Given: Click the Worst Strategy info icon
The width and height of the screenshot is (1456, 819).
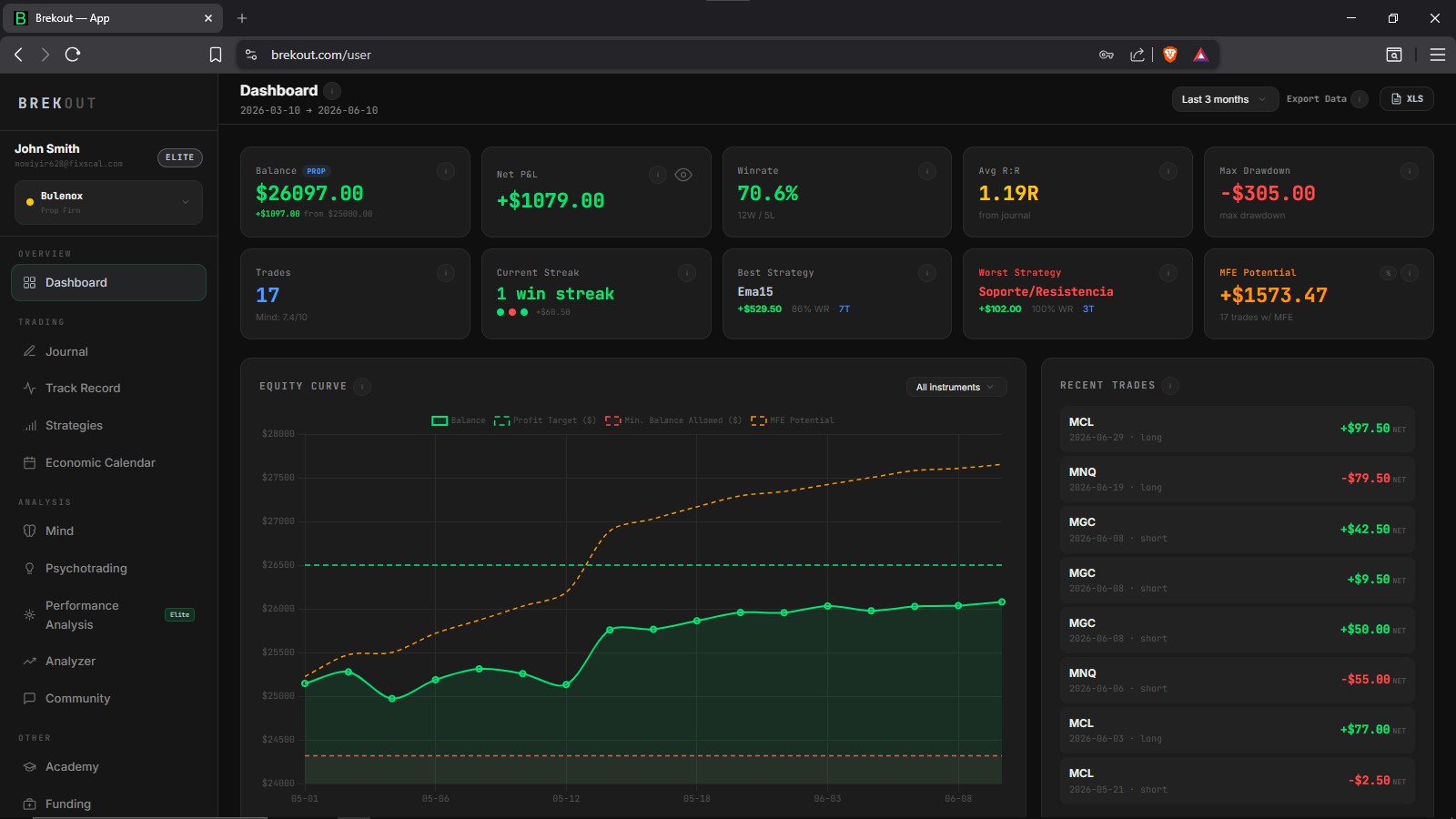Looking at the screenshot, I should pos(1168,273).
